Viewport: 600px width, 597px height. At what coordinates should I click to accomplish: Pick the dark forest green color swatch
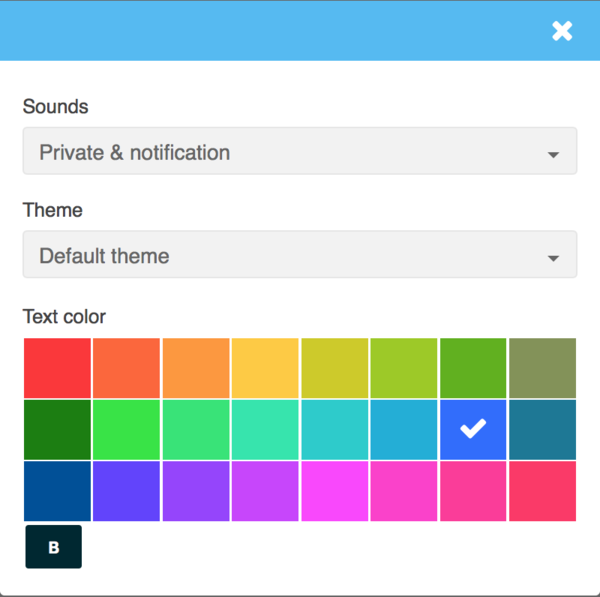(57, 430)
